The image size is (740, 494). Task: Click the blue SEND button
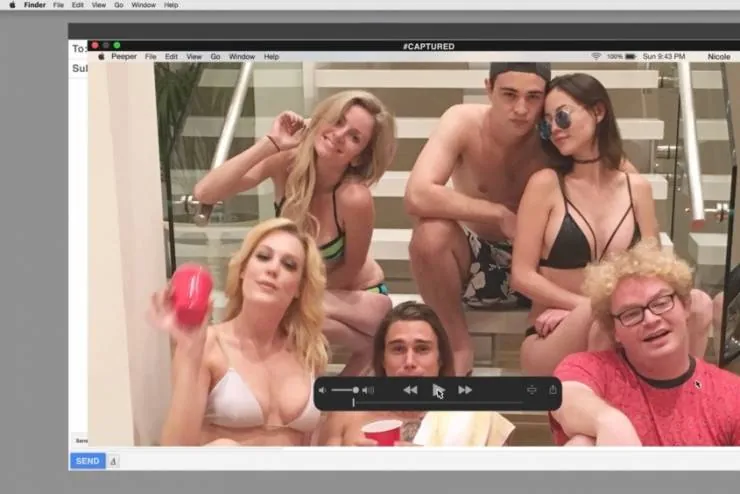coord(87,461)
